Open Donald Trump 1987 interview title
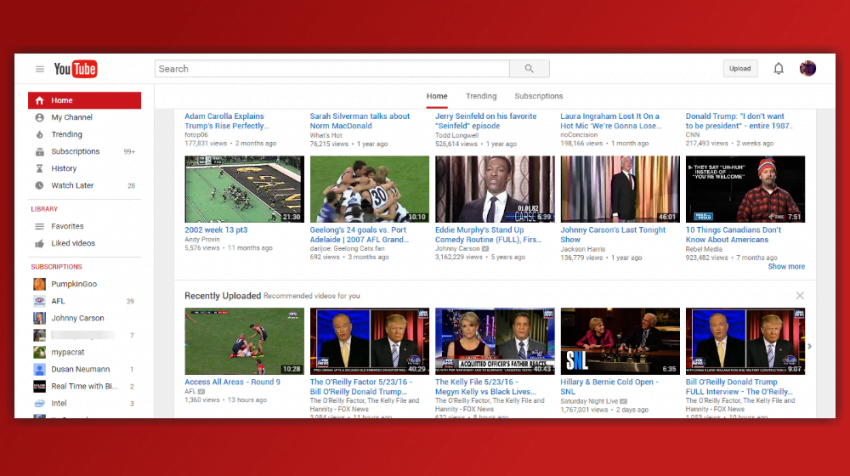This screenshot has height=476, width=850. (738, 121)
